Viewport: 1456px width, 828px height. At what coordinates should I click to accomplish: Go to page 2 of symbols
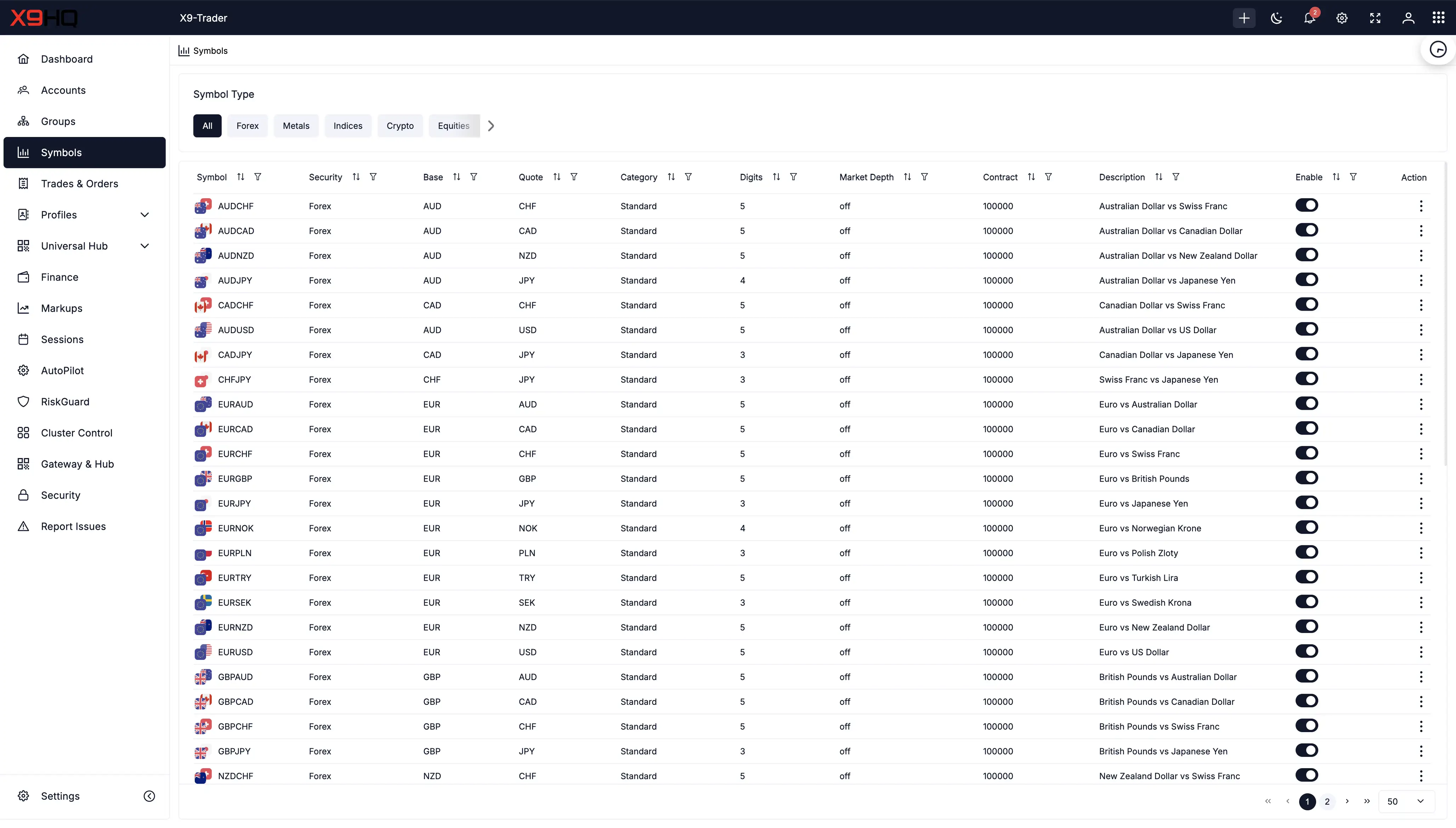(1327, 801)
